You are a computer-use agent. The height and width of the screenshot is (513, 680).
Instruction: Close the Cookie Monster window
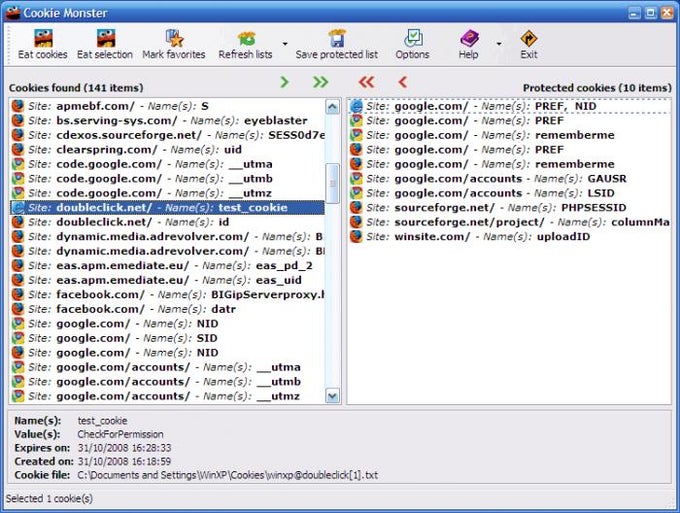pyautogui.click(x=667, y=13)
